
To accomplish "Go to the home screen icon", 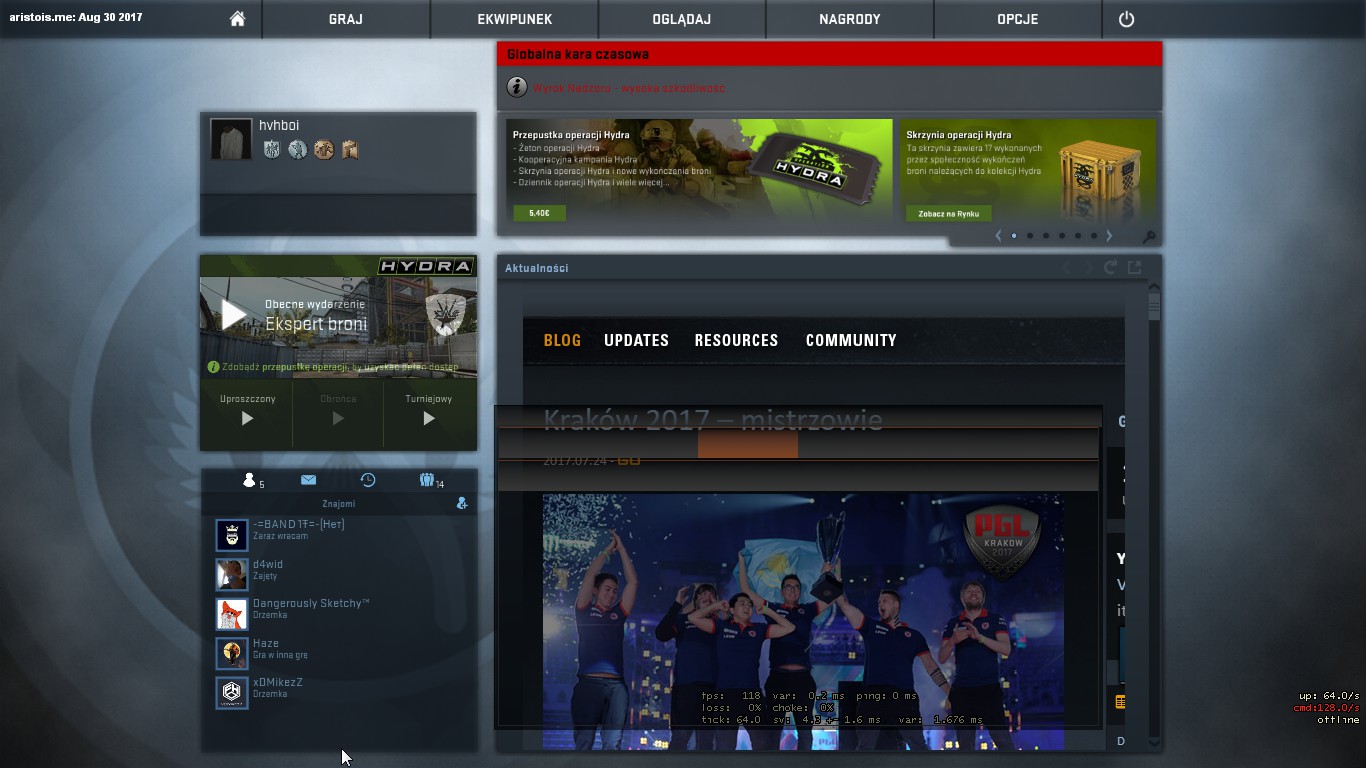I will (237, 19).
